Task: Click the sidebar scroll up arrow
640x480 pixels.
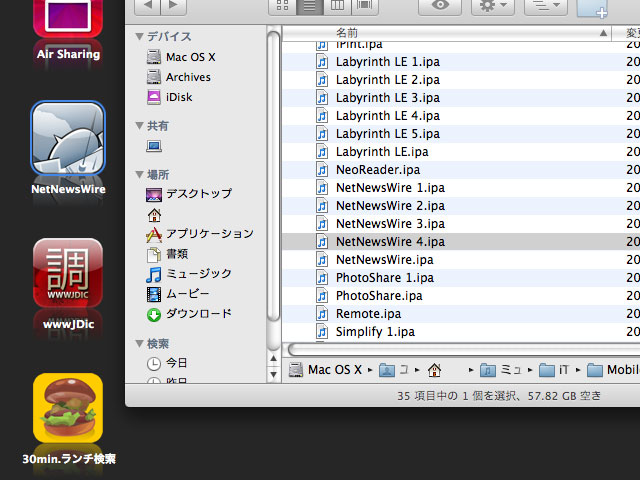Action: pos(273,359)
